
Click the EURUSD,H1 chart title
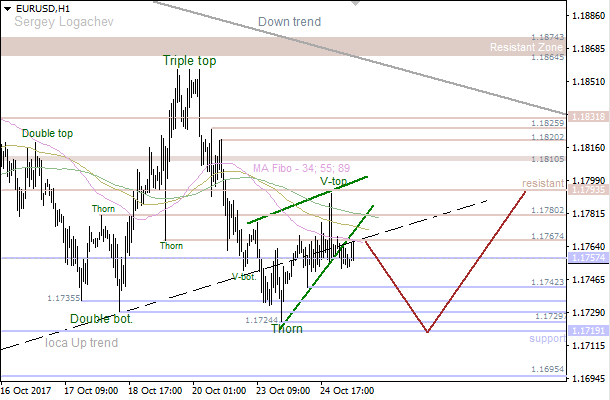[x=43, y=8]
